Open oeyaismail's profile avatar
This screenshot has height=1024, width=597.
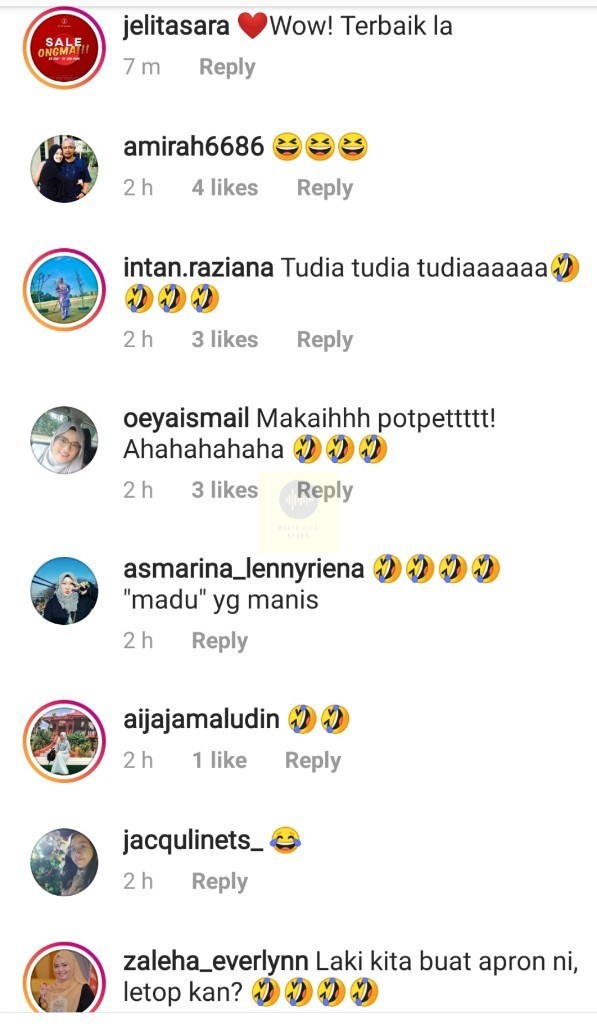click(64, 440)
